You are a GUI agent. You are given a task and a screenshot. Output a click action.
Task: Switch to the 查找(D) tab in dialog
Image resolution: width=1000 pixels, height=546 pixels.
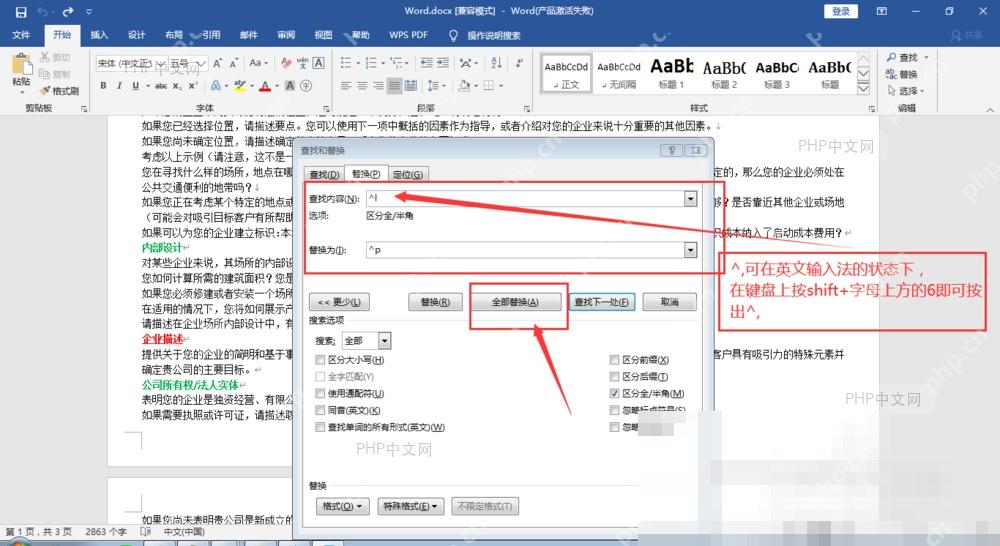324,174
